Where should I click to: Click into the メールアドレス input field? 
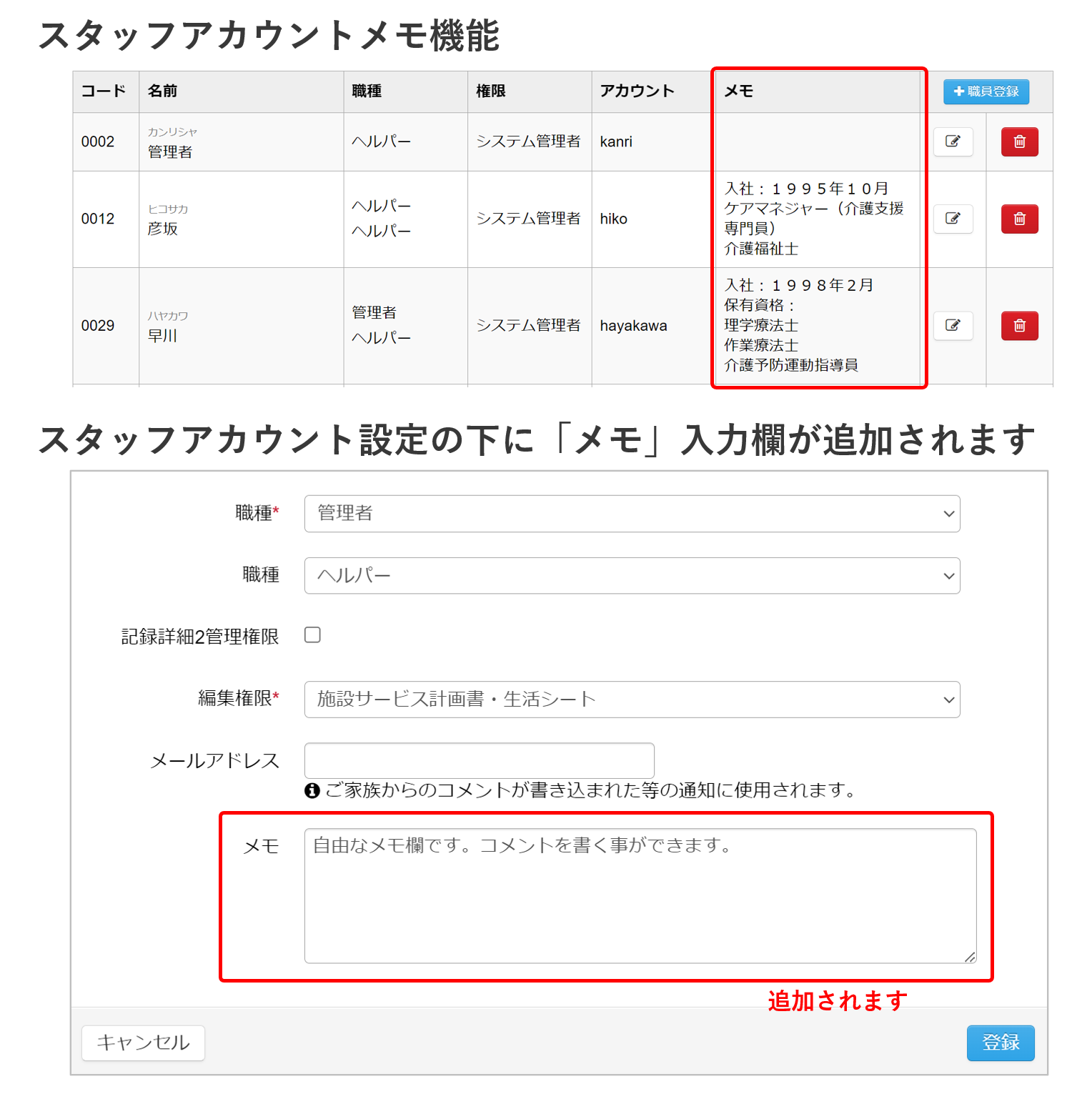(479, 760)
